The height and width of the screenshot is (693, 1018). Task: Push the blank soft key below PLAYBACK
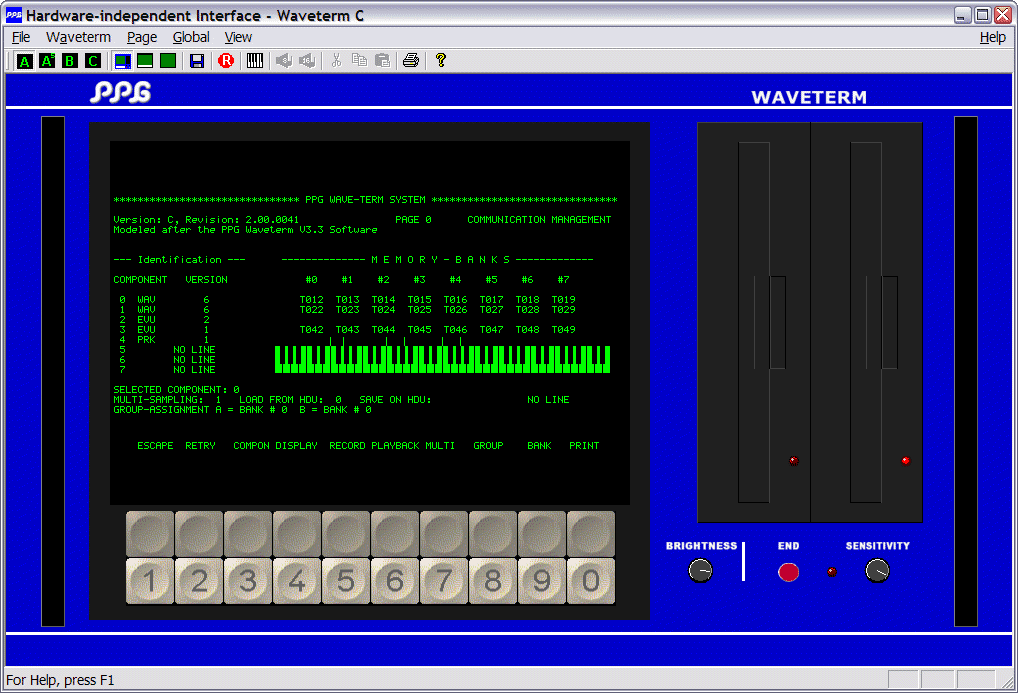click(395, 534)
